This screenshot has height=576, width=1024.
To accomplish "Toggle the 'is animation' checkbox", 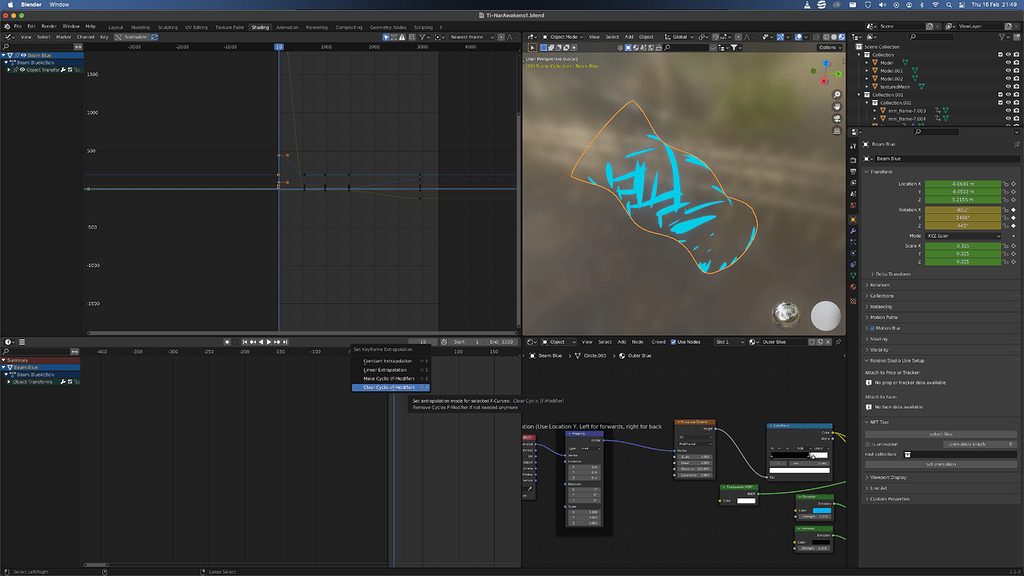I will click(x=868, y=444).
